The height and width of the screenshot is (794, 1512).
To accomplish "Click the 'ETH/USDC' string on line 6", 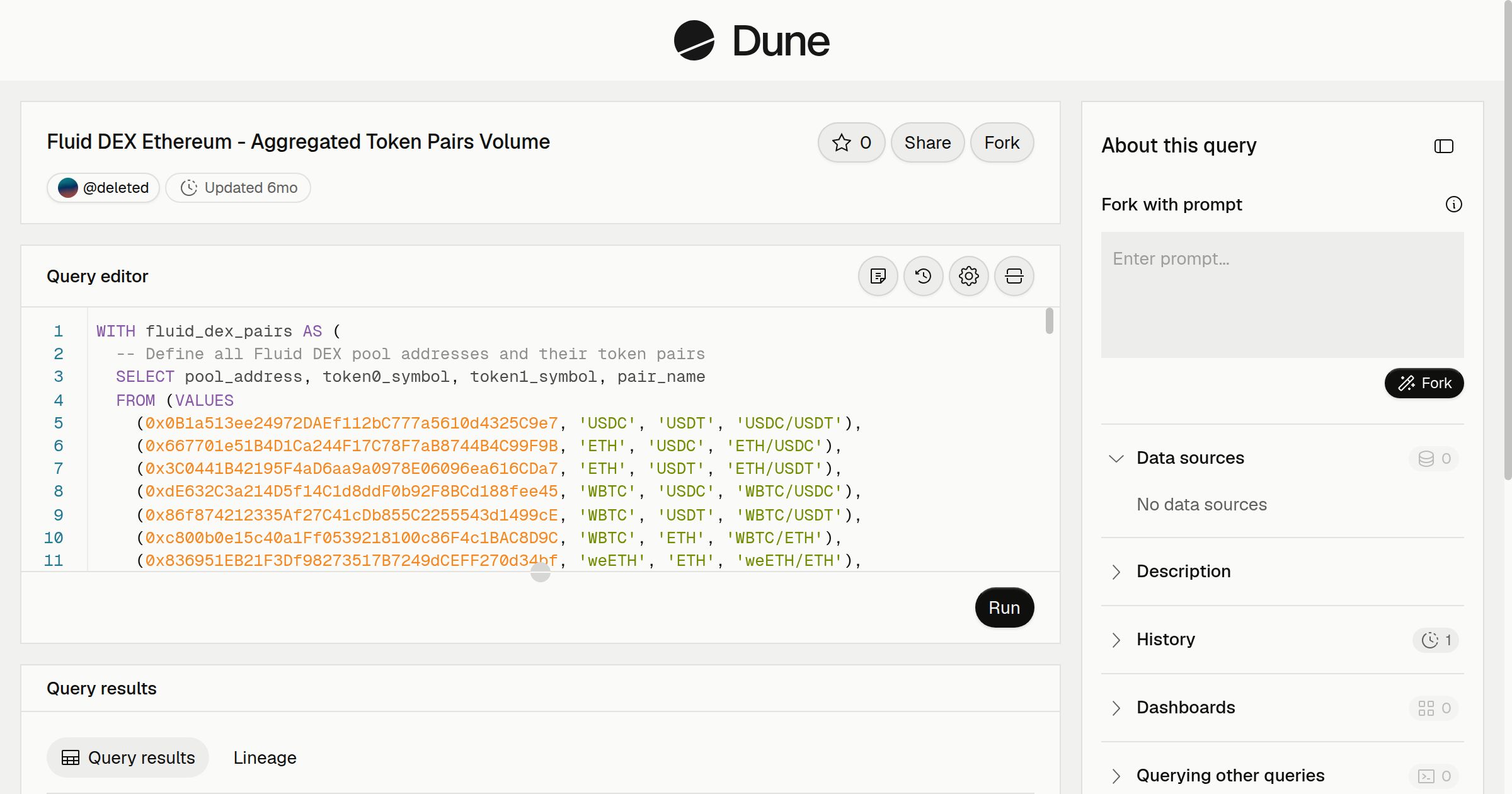I will 774,446.
